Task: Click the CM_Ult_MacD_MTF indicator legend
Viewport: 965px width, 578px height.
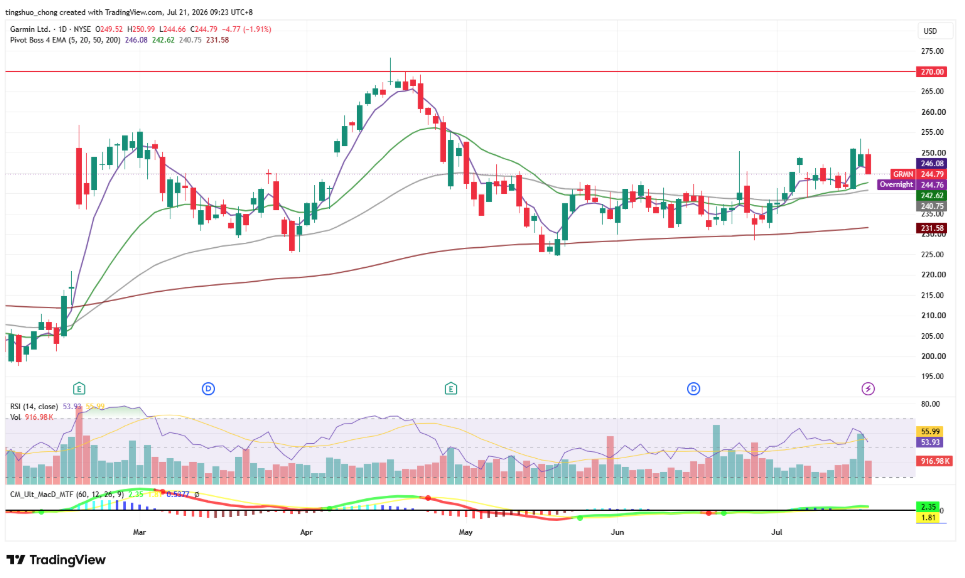Action: 66,494
